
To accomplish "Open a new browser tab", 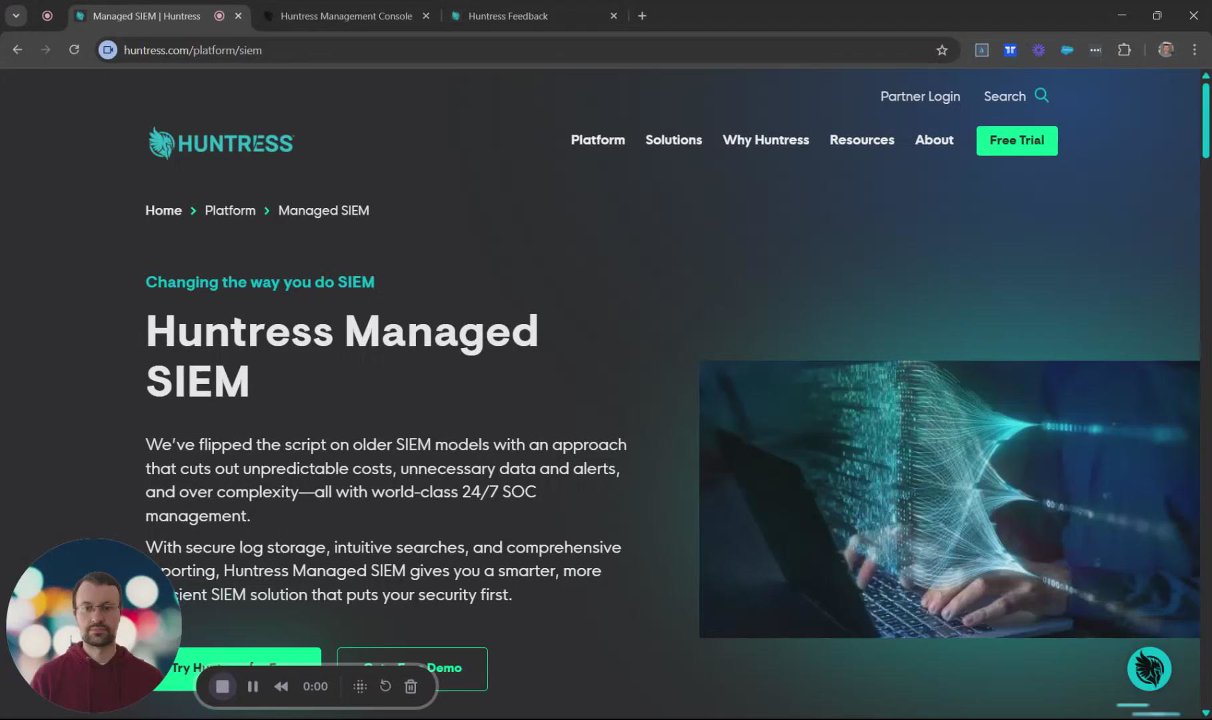I will click(x=642, y=16).
